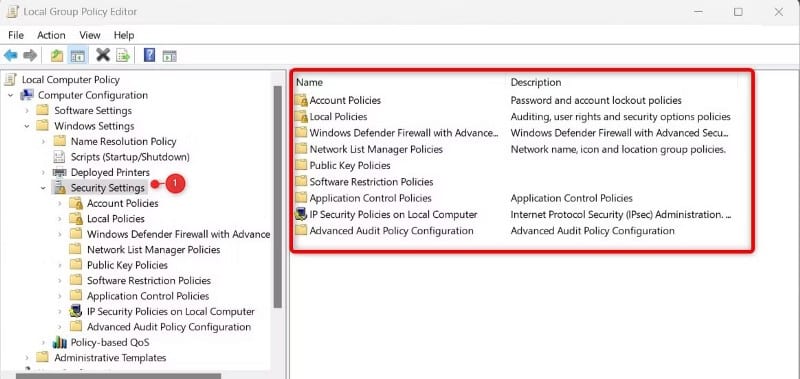This screenshot has height=379, width=800.
Task: Open the Help question mark icon
Action: 149,55
